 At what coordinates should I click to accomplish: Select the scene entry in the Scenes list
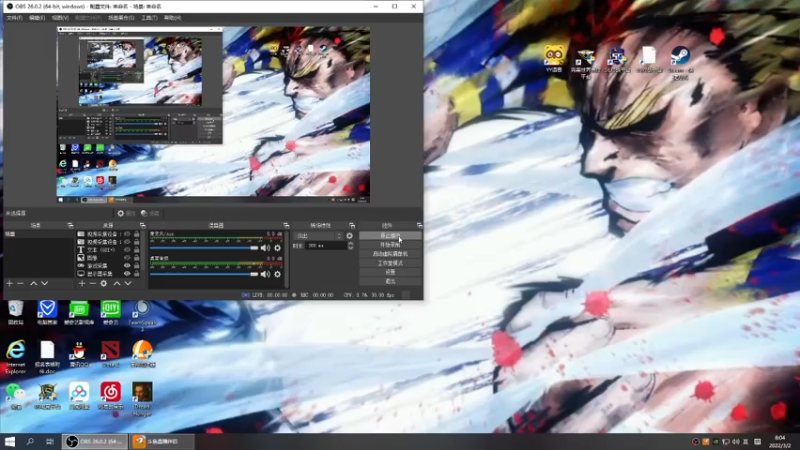tap(38, 234)
